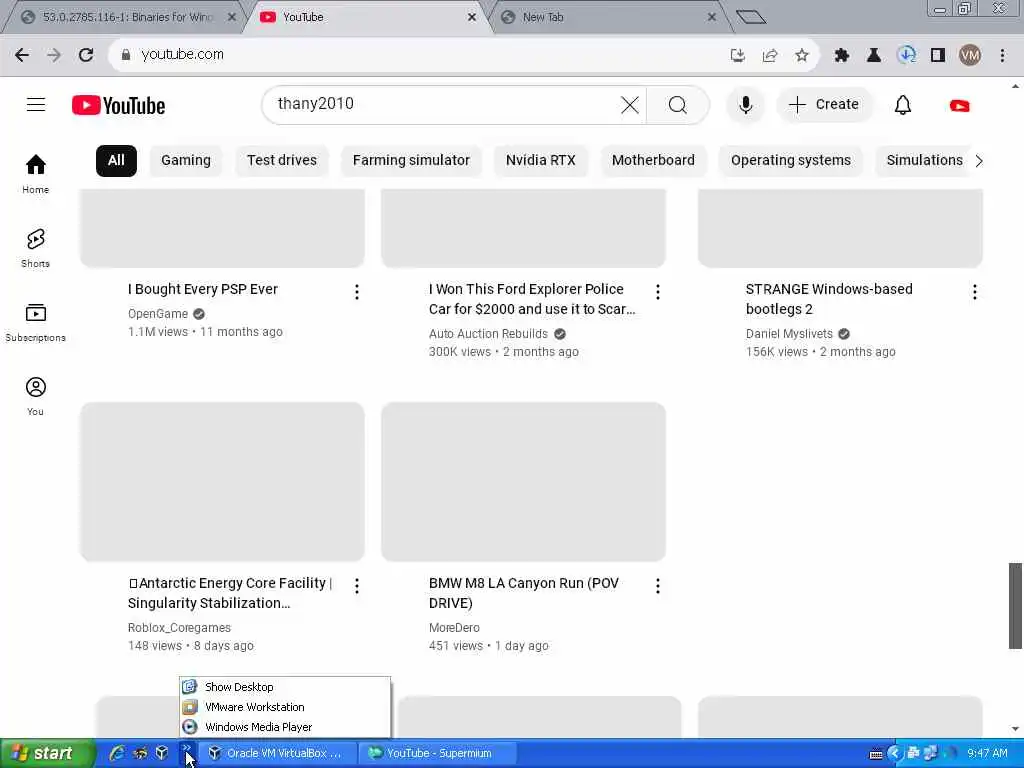The image size is (1024, 768).
Task: Open the Daniel Myslivets channel link
Action: point(790,334)
